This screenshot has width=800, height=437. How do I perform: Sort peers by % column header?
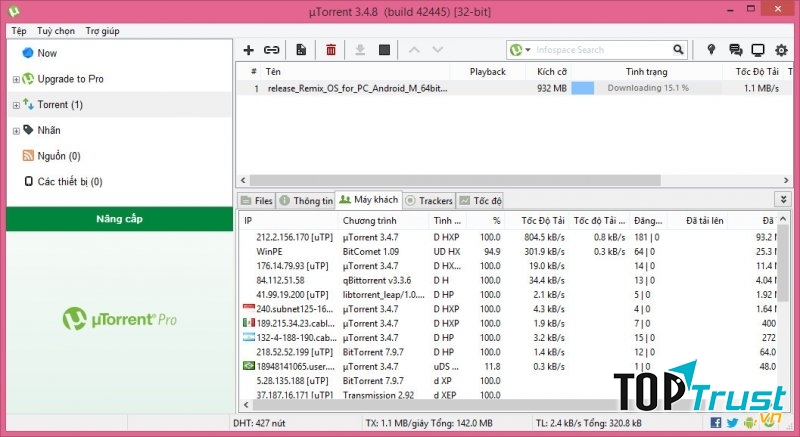[x=496, y=221]
